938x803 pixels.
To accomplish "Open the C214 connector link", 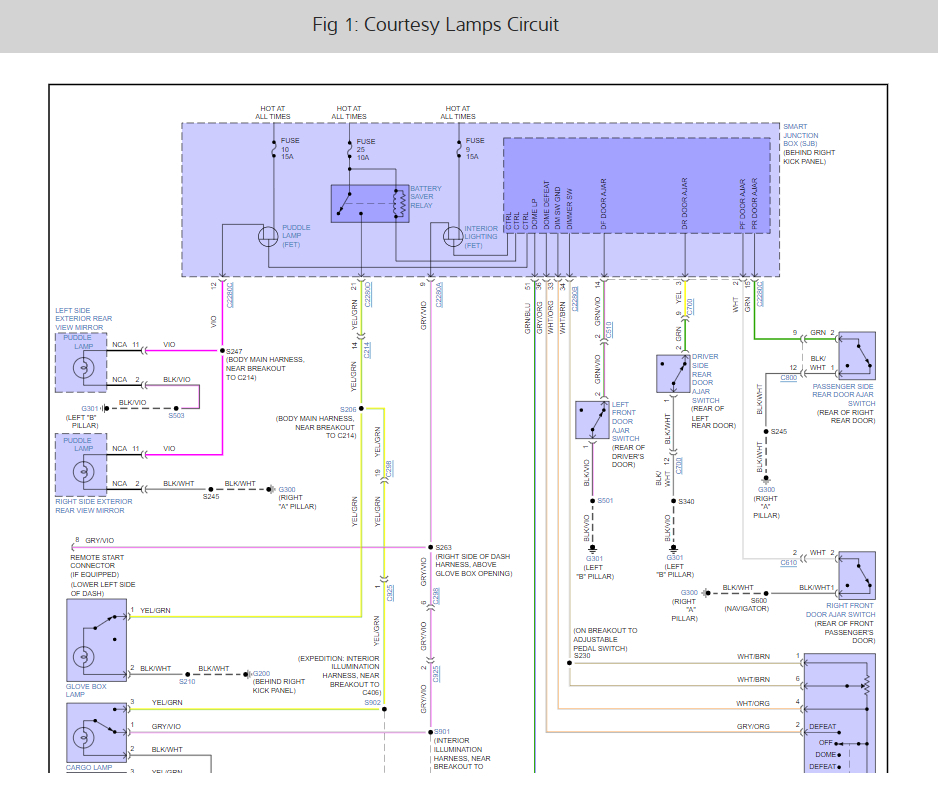I will click(x=367, y=350).
